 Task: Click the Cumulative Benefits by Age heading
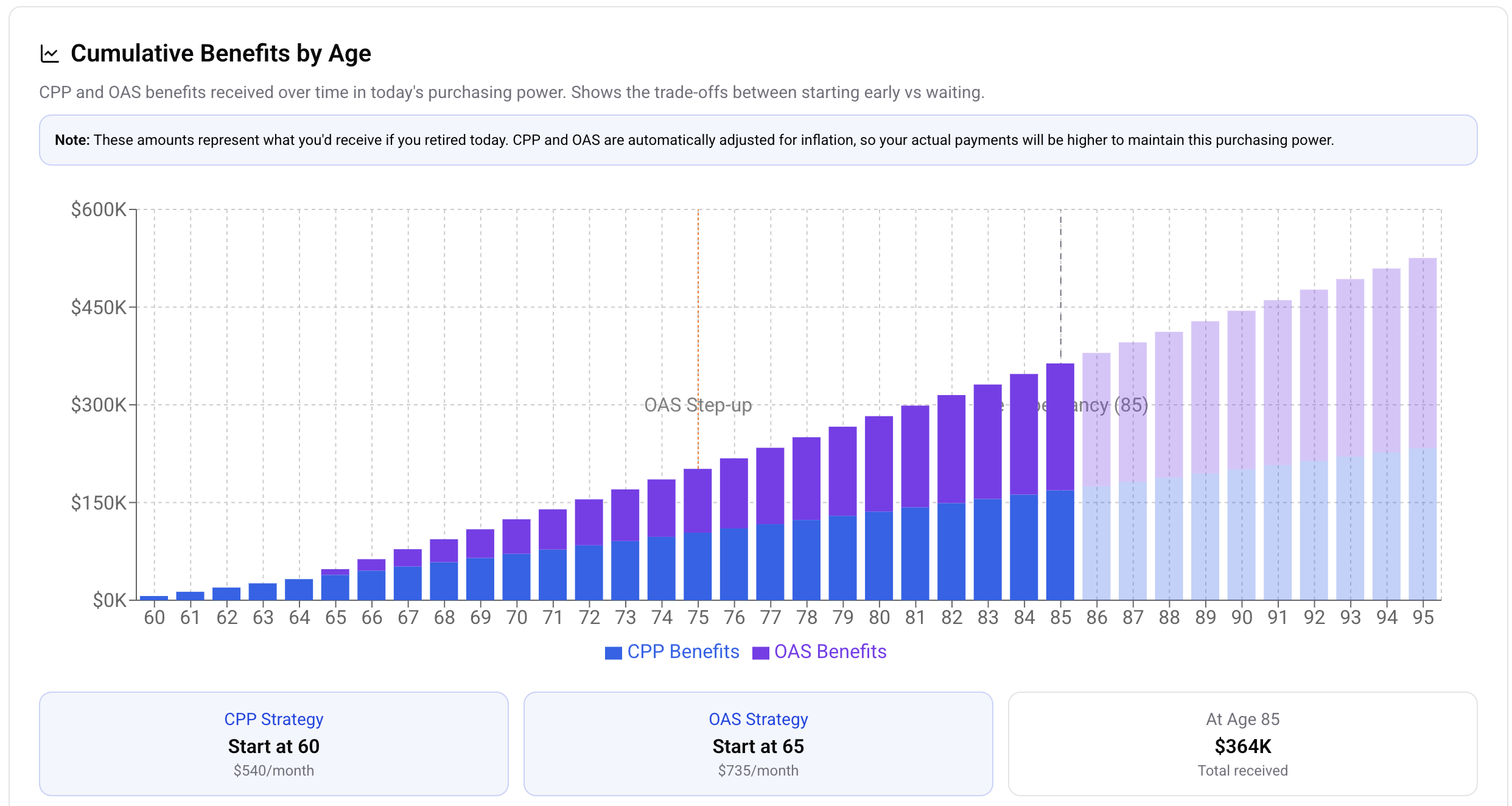click(x=220, y=54)
